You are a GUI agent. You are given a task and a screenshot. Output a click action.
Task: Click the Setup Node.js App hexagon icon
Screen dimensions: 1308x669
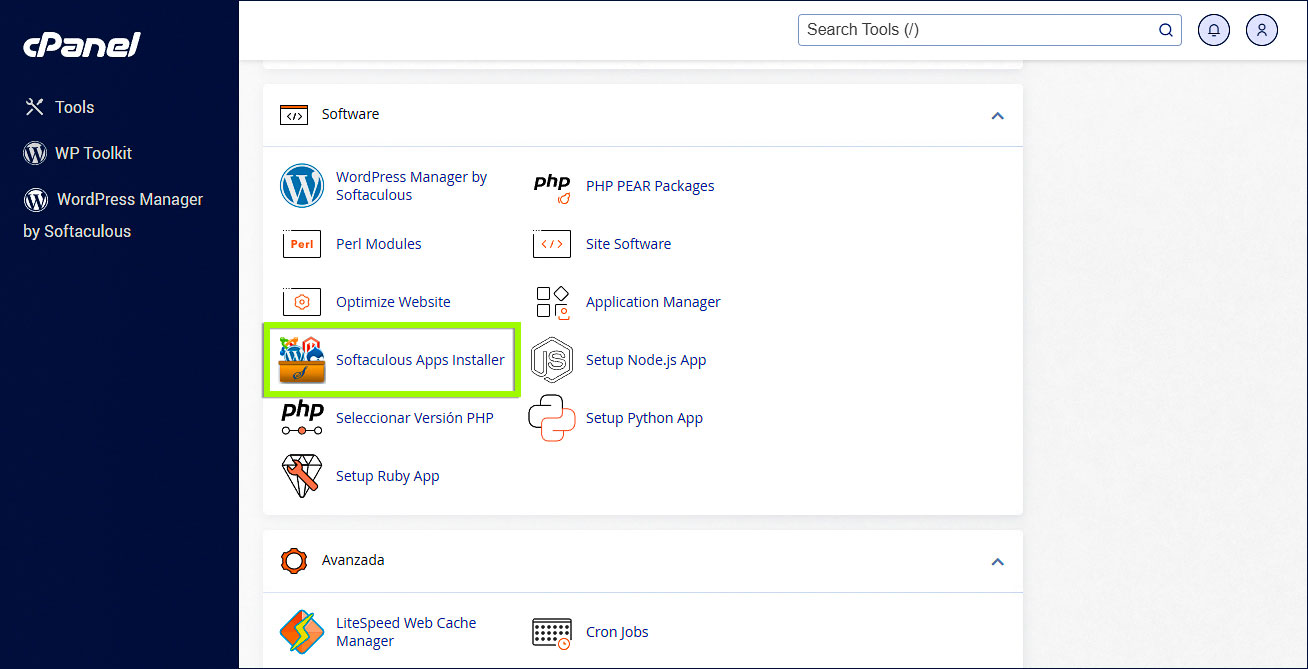pyautogui.click(x=552, y=360)
